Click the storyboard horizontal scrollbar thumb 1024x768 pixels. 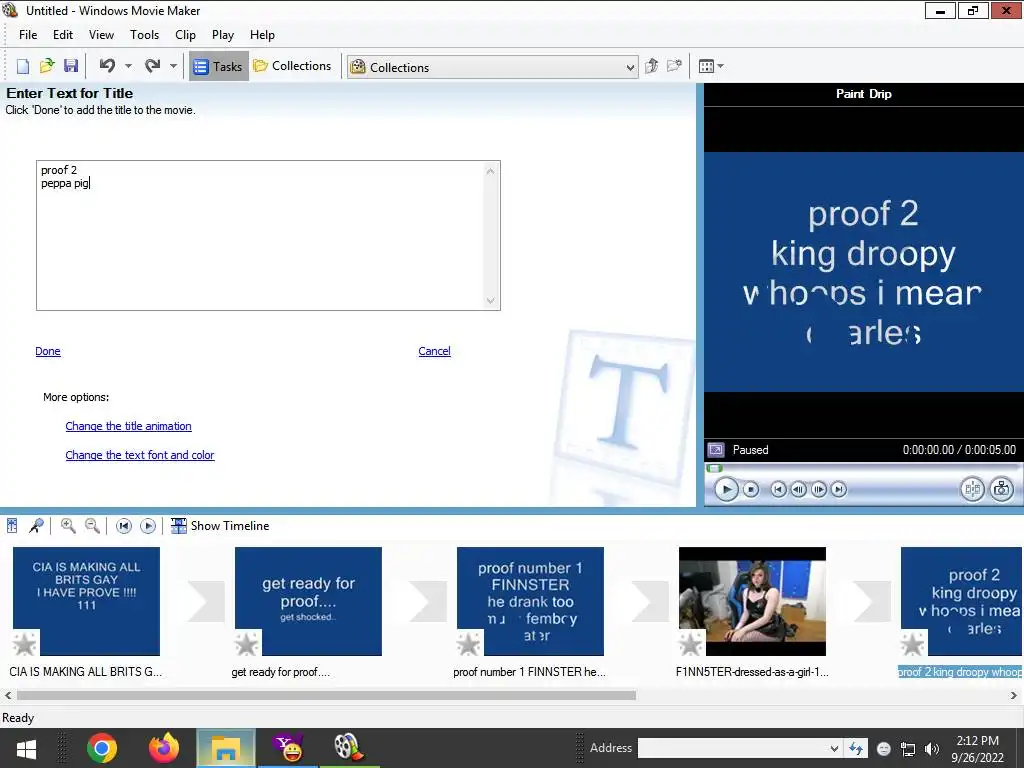[x=327, y=696]
